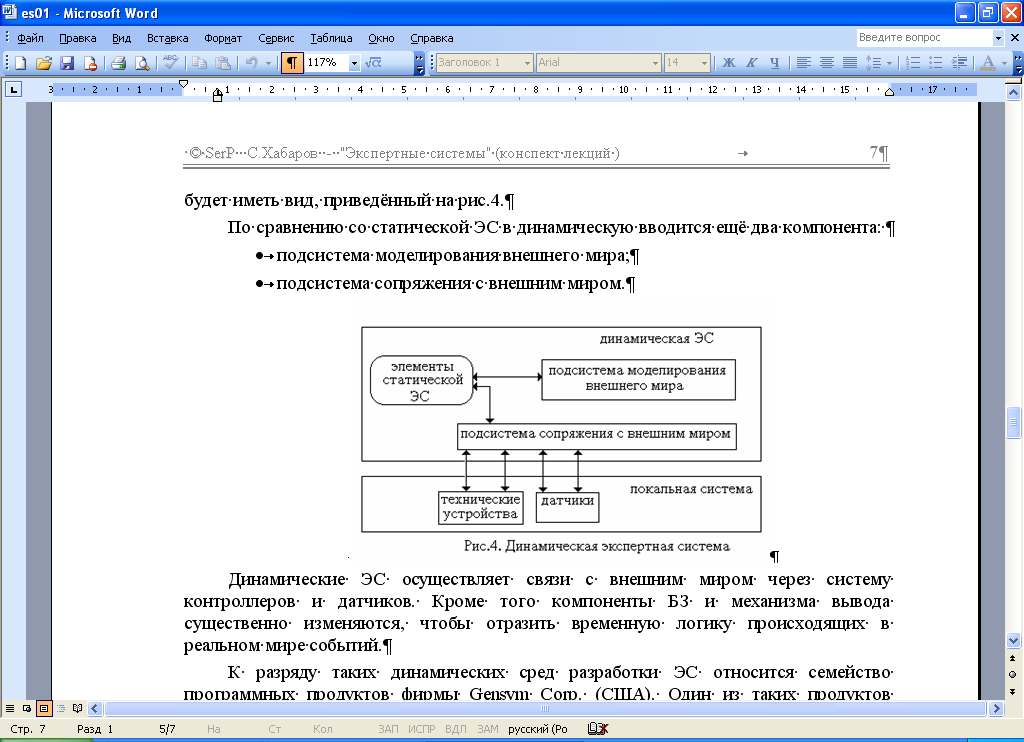This screenshot has width=1024, height=742.
Task: Print the document with the printer icon
Action: point(118,63)
